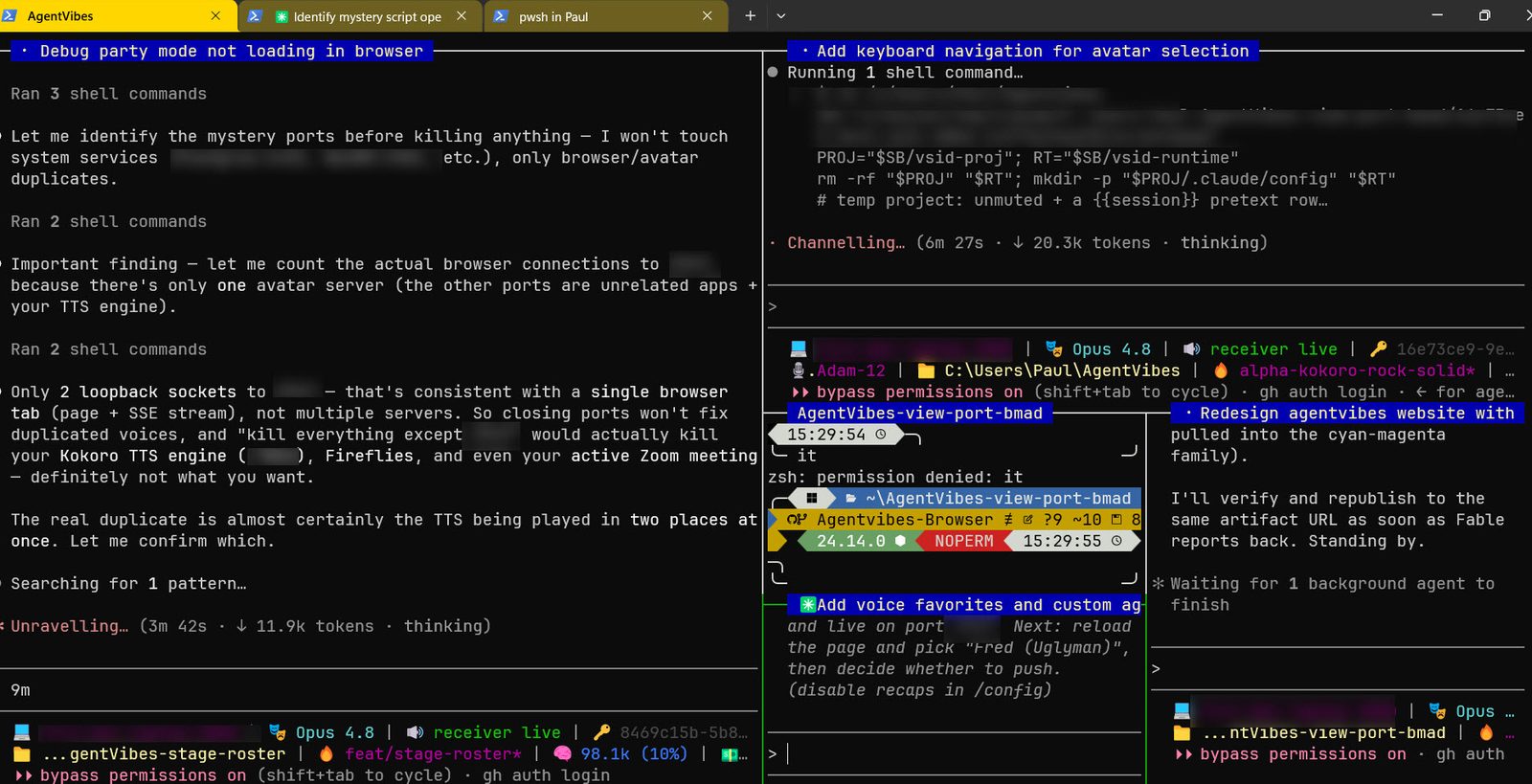
Task: Click the green asterisk in 'Add voice favorites' title
Action: 808,605
